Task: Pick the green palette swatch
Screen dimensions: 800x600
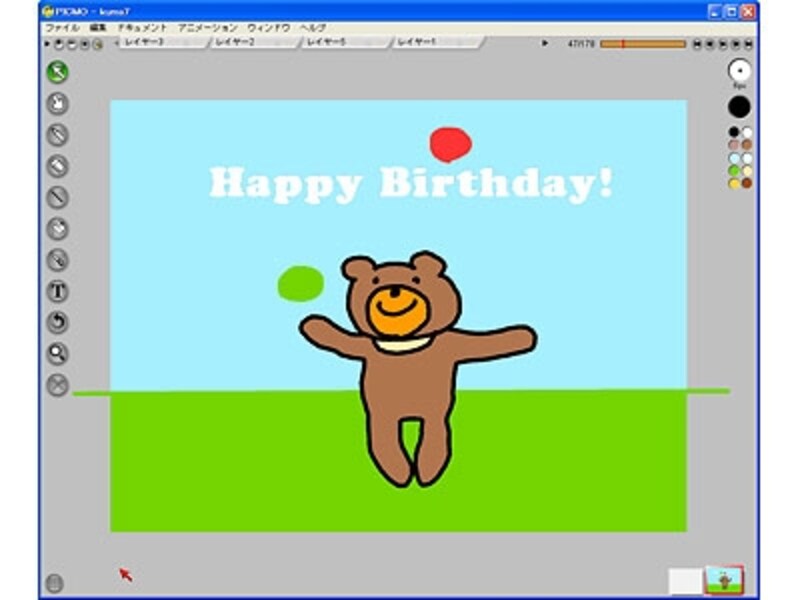Action: click(734, 171)
